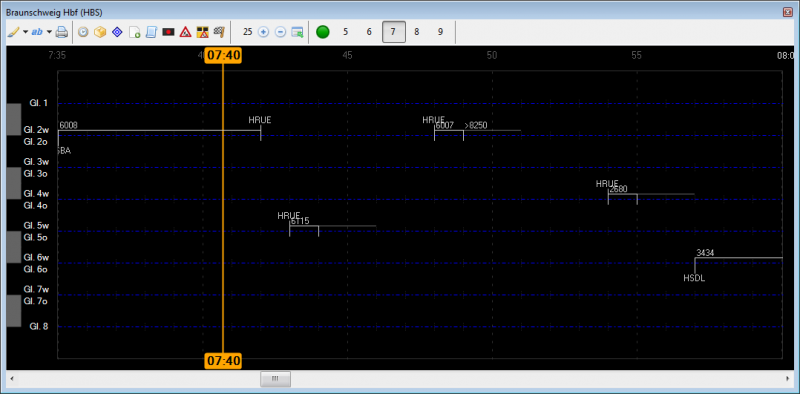Click the 55 minute timeline label
Screen dimensions: 800x394
(x=636, y=55)
